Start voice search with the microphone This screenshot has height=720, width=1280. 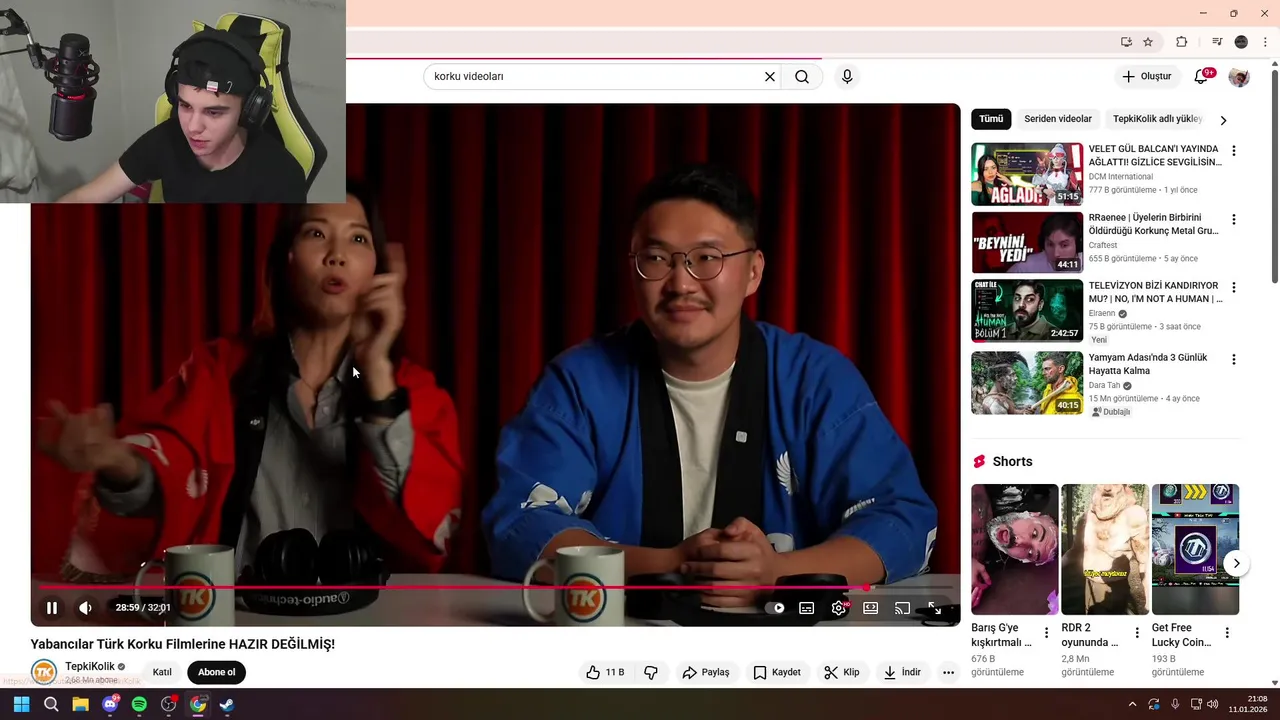[847, 77]
